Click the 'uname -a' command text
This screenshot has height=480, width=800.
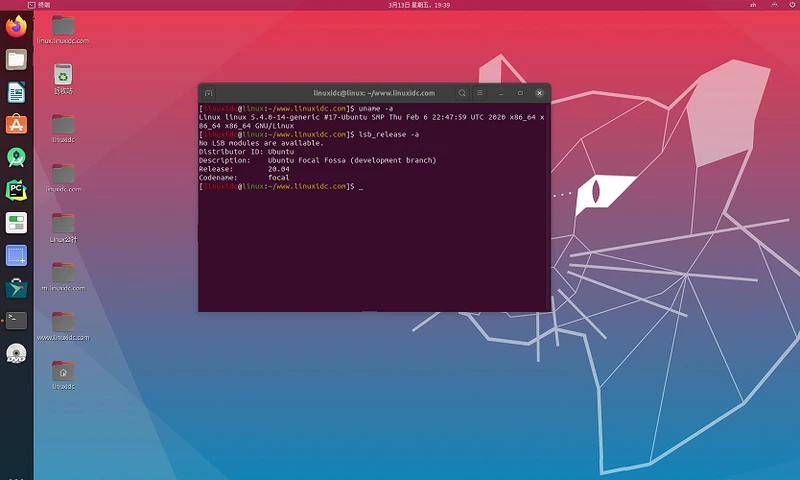point(376,109)
